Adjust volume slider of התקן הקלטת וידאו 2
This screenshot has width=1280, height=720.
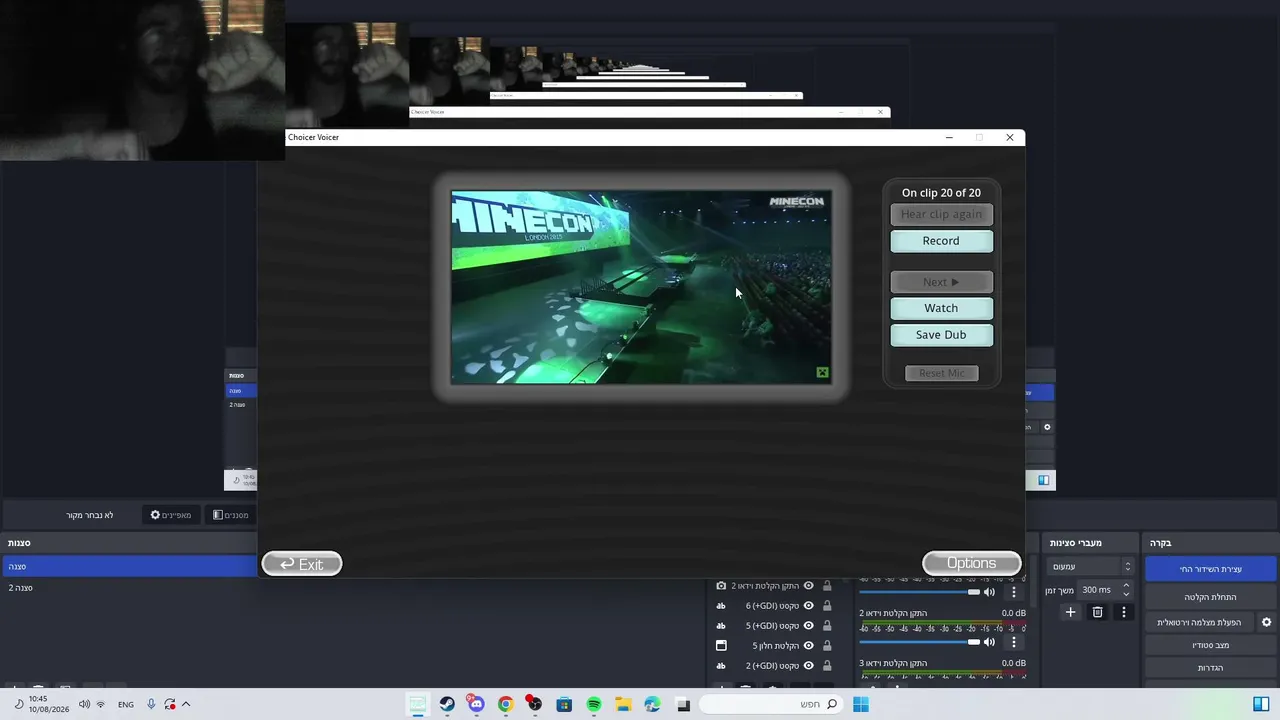coord(920,642)
